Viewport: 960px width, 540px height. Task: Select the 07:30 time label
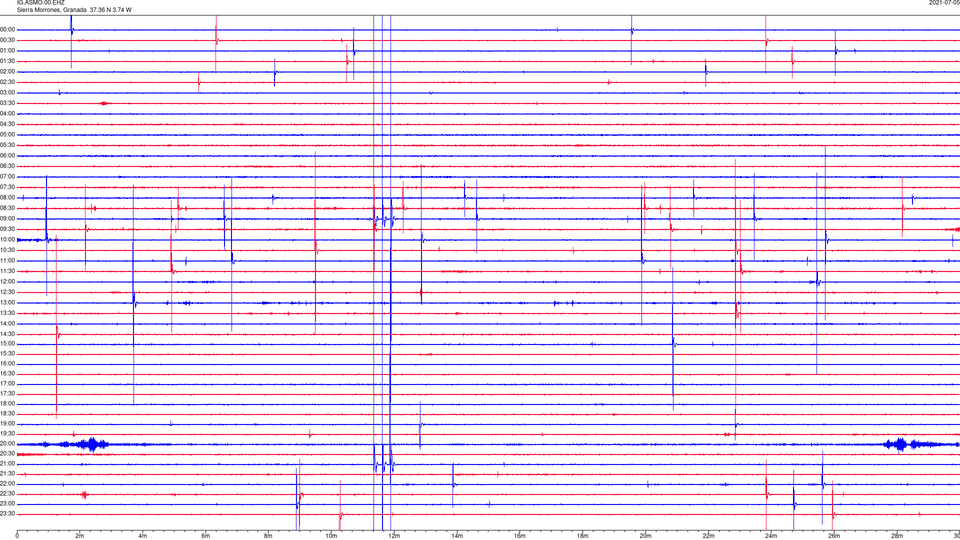tap(8, 187)
